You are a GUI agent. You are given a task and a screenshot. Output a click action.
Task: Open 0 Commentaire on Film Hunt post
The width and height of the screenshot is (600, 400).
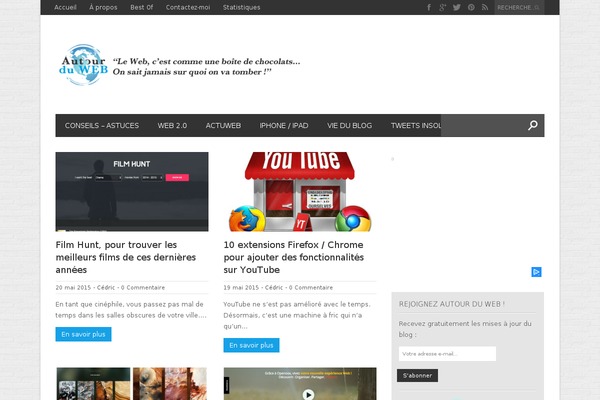click(x=143, y=287)
